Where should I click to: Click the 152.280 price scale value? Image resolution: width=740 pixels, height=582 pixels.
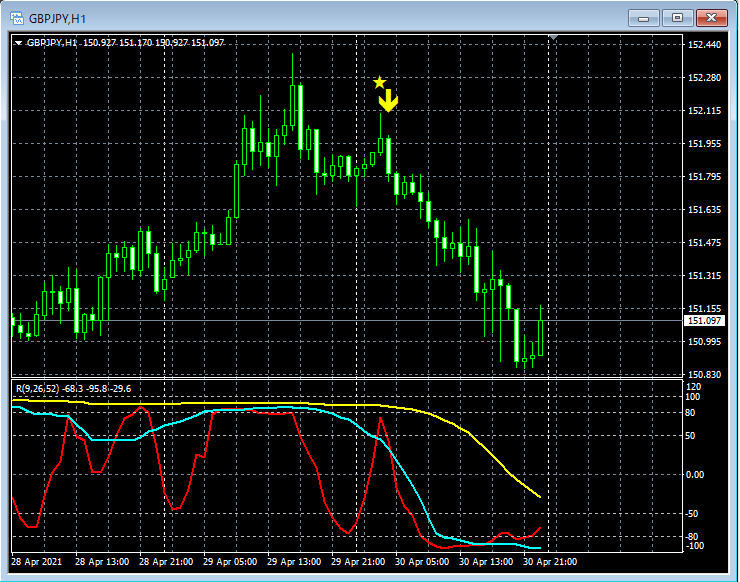[704, 78]
